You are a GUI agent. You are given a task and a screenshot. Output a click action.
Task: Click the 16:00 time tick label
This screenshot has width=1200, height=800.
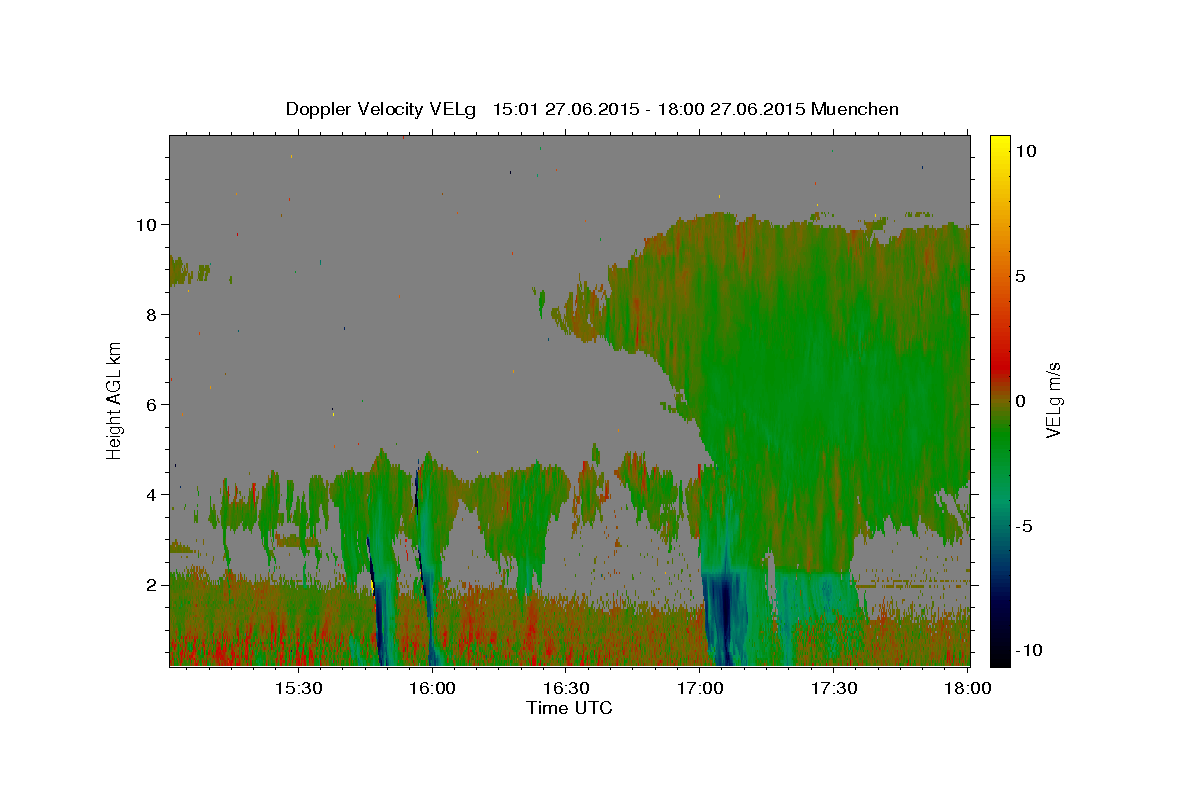click(x=431, y=688)
